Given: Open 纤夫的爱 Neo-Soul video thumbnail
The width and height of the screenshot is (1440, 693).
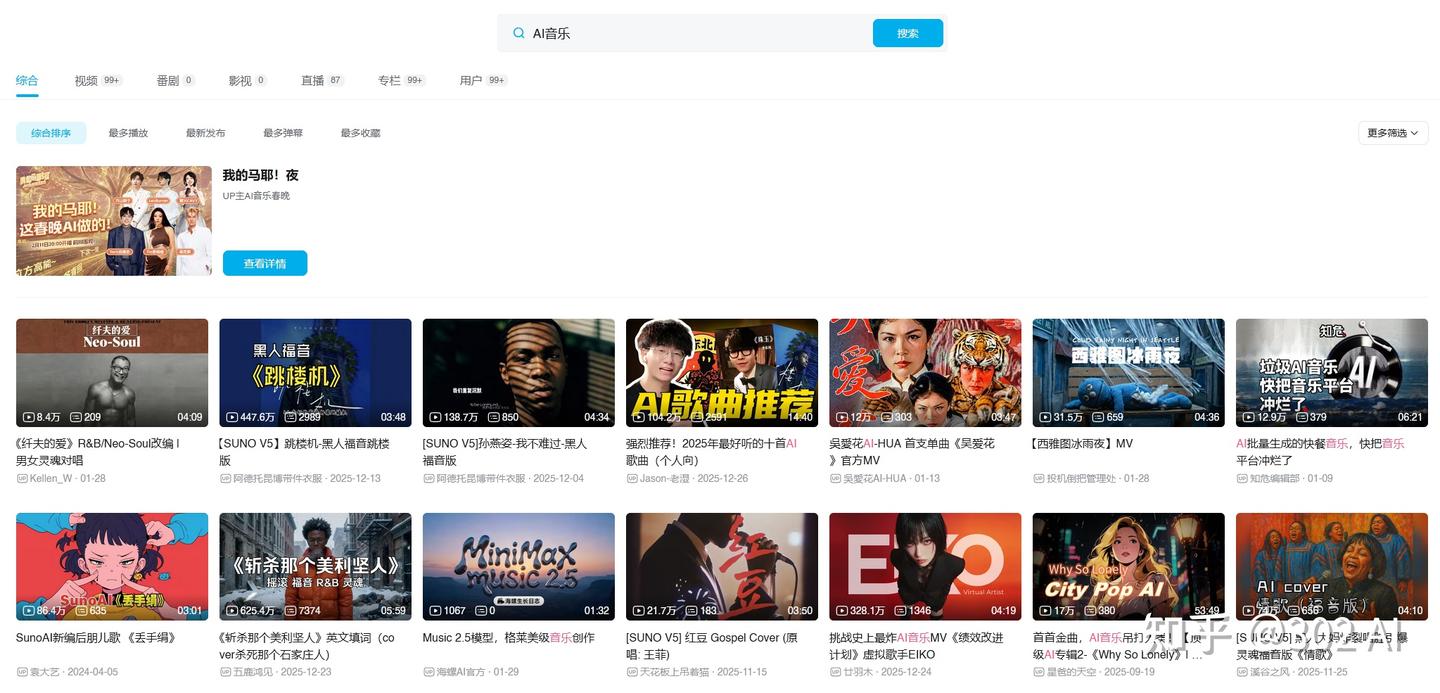Looking at the screenshot, I should click(x=112, y=373).
